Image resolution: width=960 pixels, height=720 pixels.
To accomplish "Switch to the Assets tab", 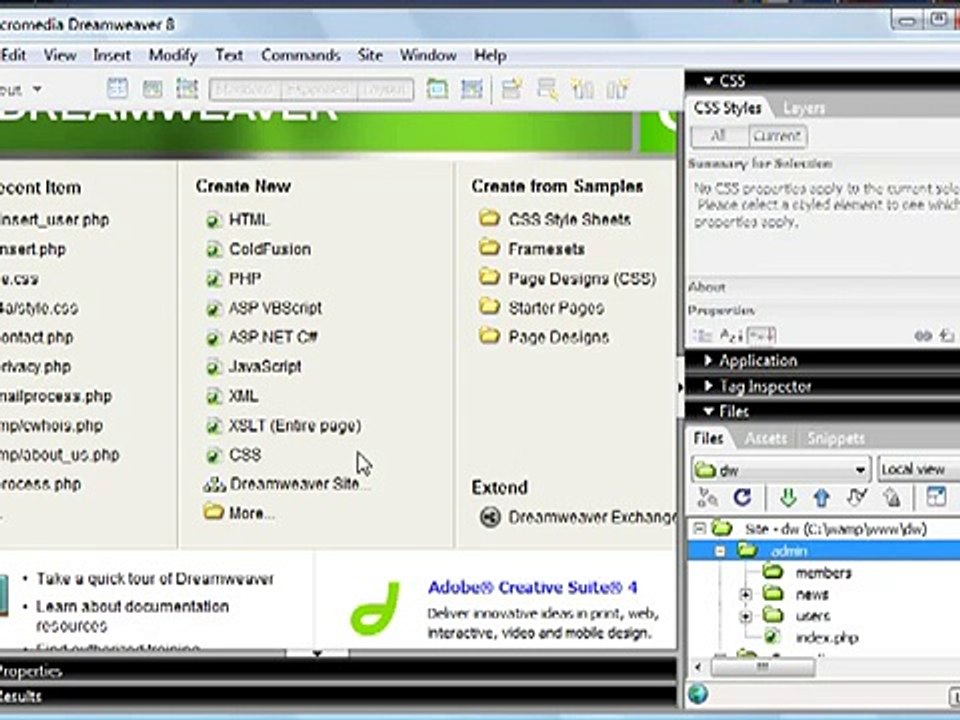I will [765, 438].
